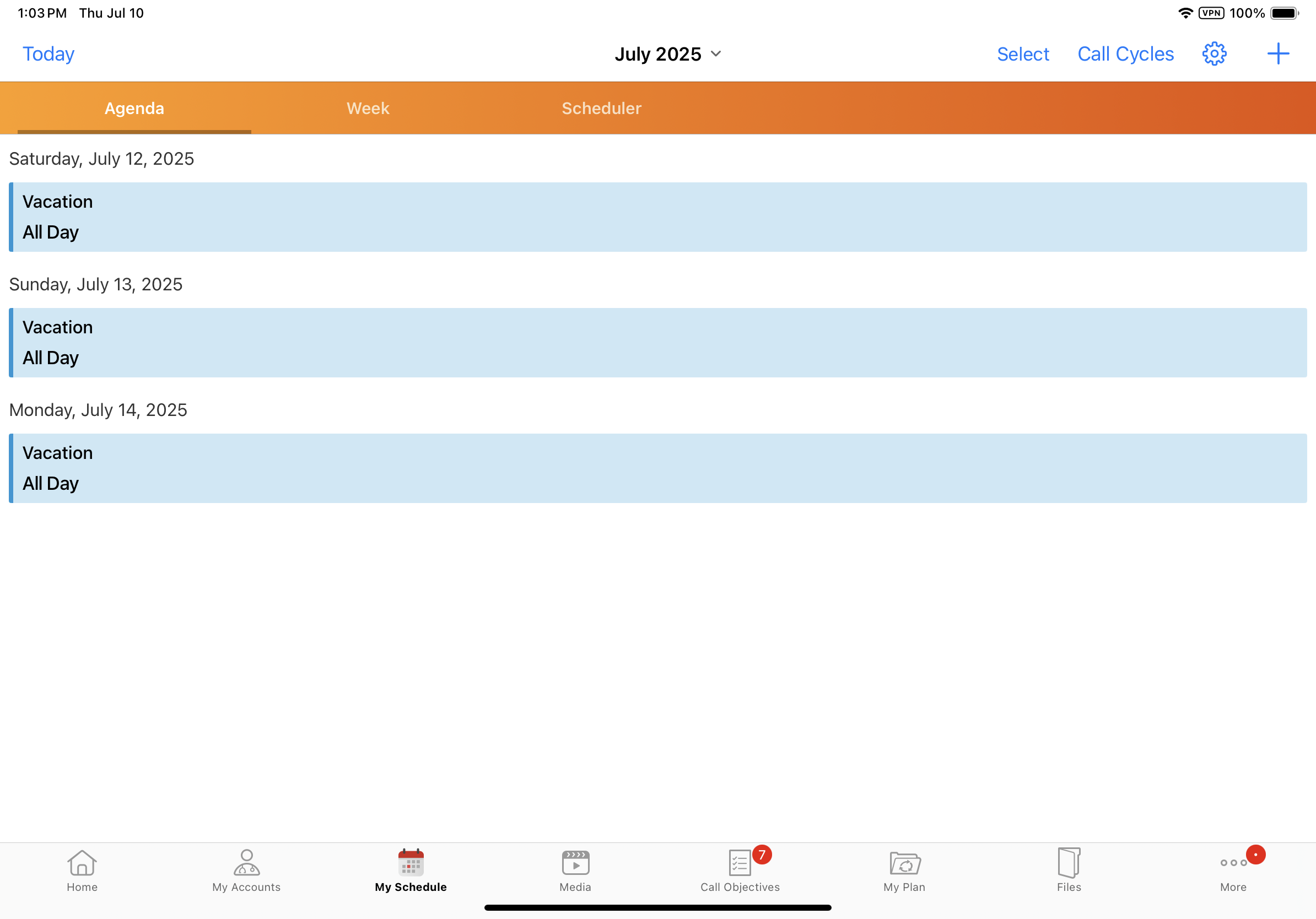
Task: Open the More menu
Action: click(x=1233, y=871)
